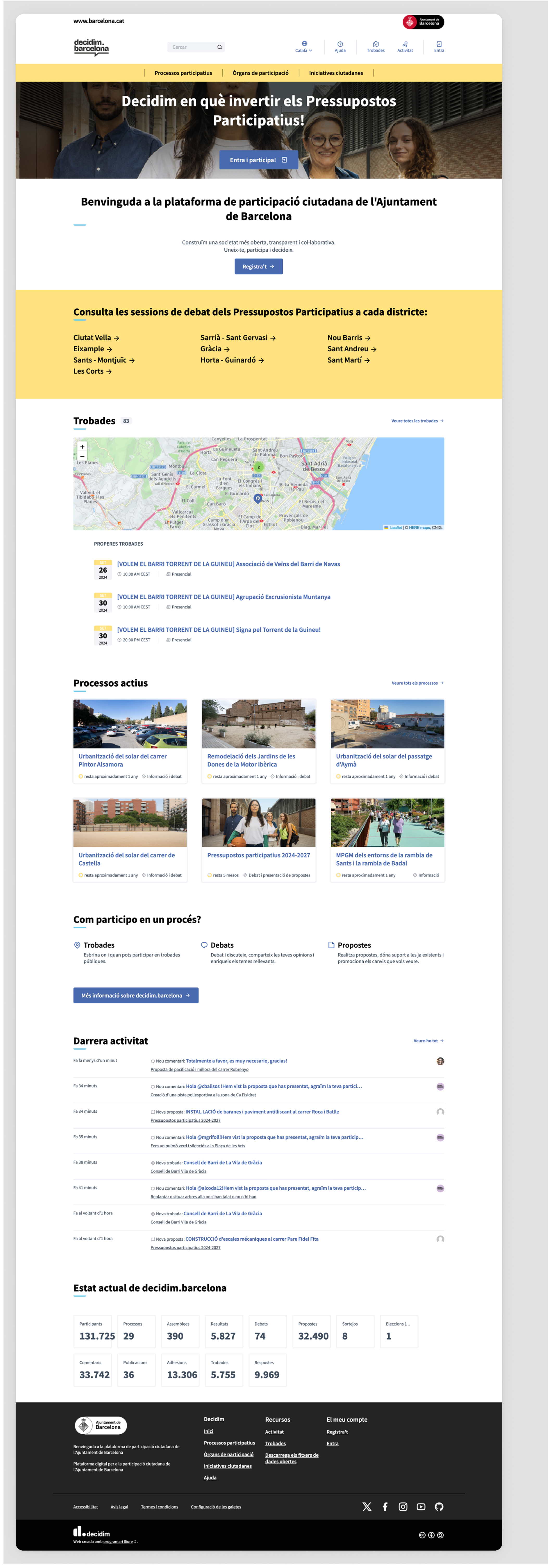Open the Ajuntament de Barcelona header badge
This screenshot has height=1568, width=548.
point(423,22)
